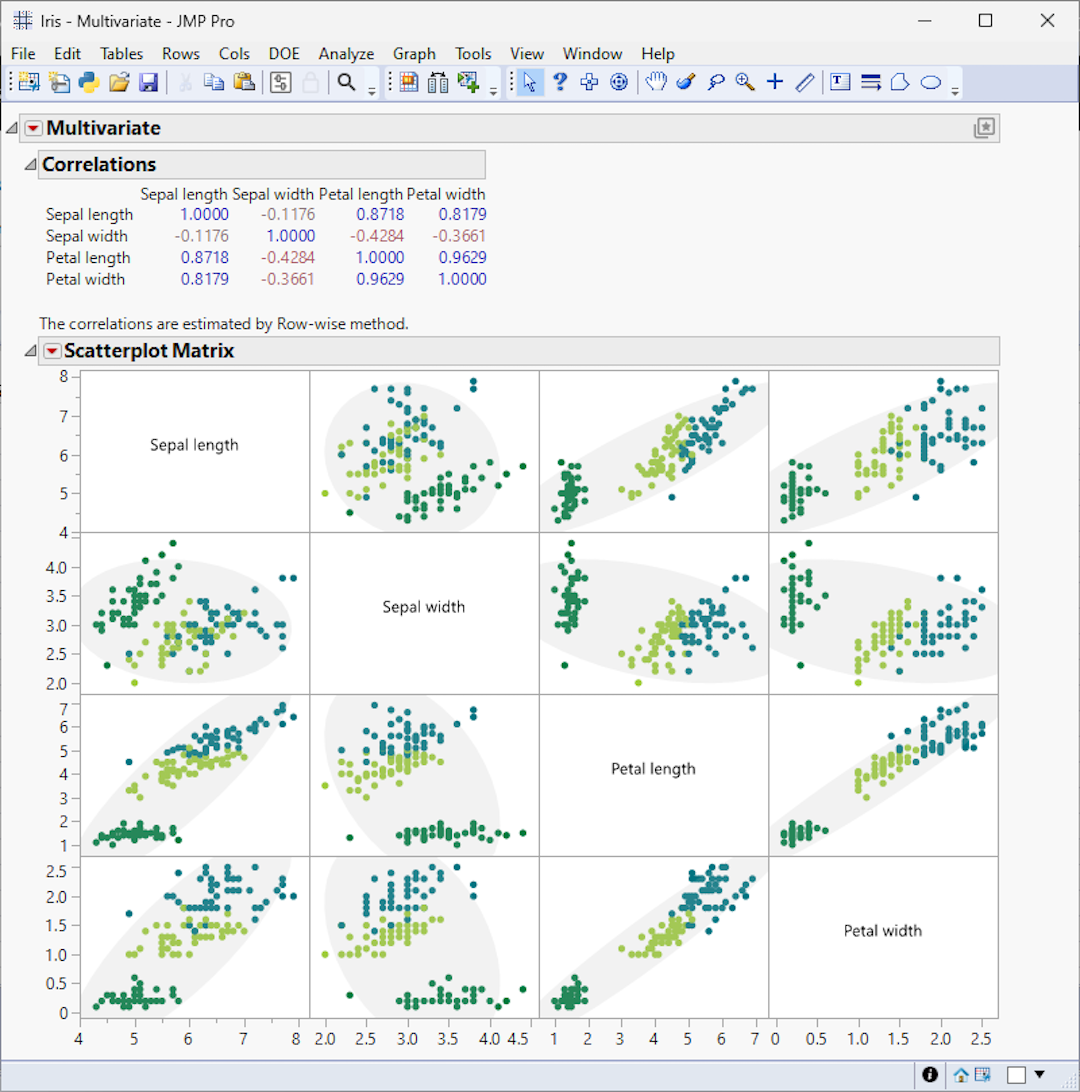1080x1092 pixels.
Task: Open the Graph menu
Action: coord(414,53)
